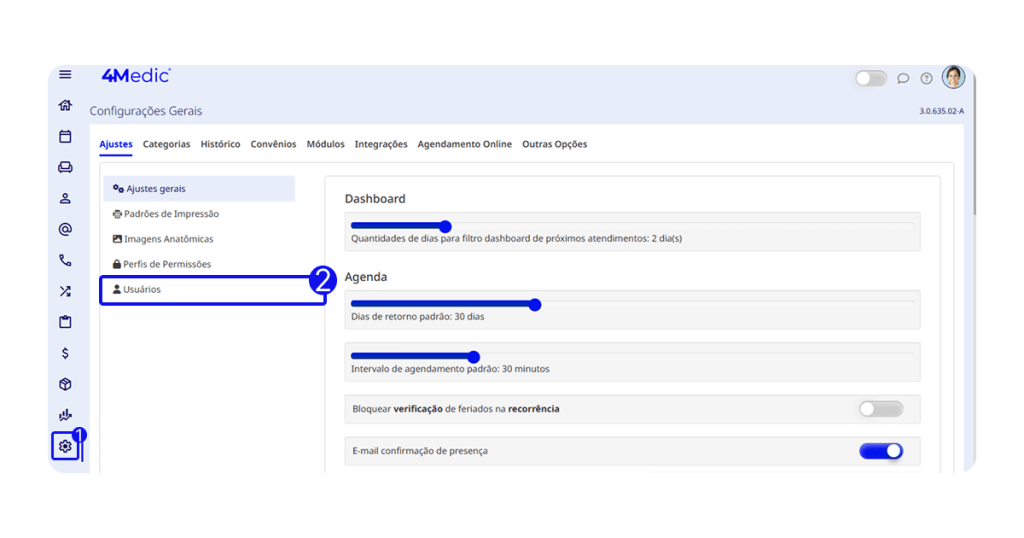1024x538 pixels.
Task: Click the Dias de retorno padrão slider handle
Action: click(535, 305)
